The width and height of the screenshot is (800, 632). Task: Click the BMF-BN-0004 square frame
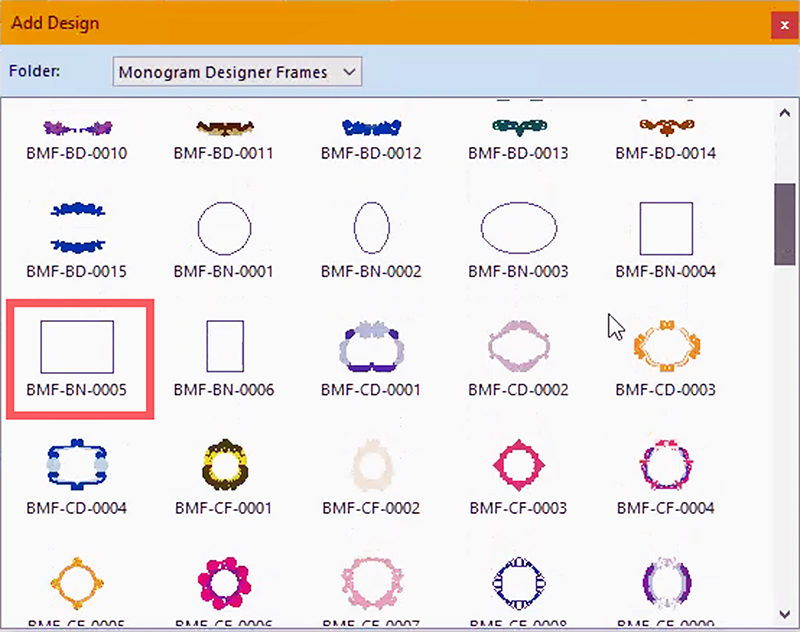tap(666, 229)
